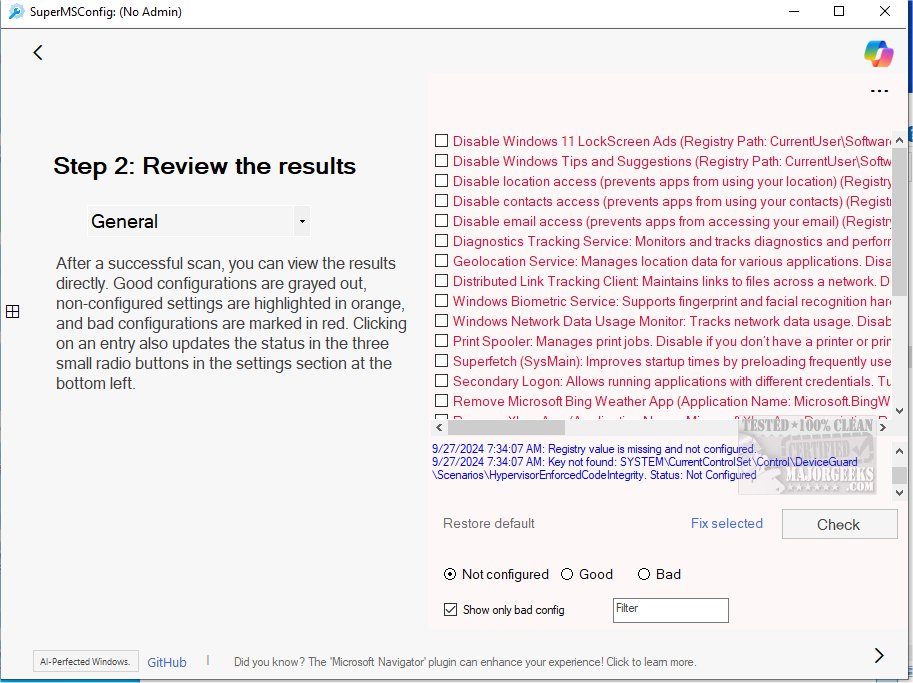Select the Not configured radio button
The width and height of the screenshot is (913, 683).
coord(450,574)
